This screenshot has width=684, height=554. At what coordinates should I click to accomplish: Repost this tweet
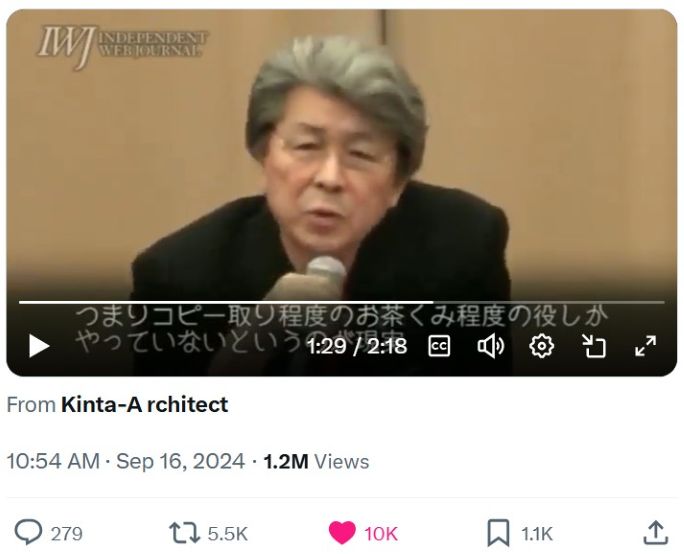point(184,533)
